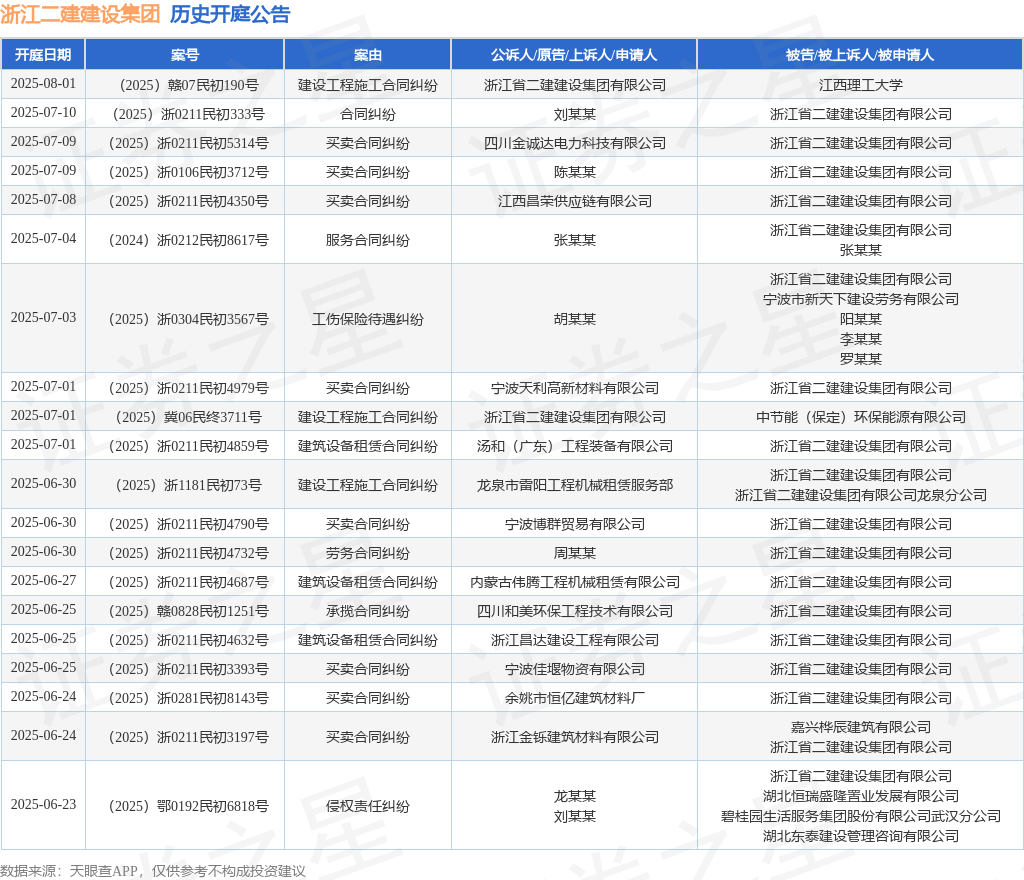Screen dimensions: 1024x880
Task: Click defendant 江西理工大学
Action: click(x=860, y=85)
